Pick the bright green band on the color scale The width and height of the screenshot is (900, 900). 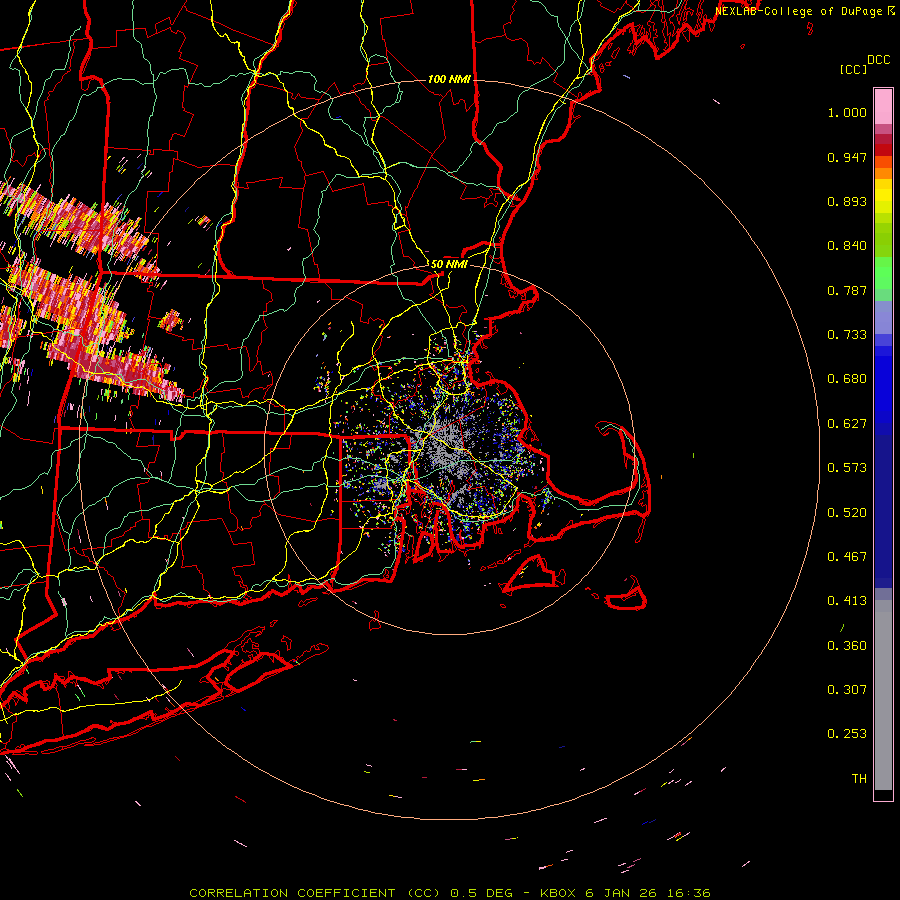click(883, 273)
